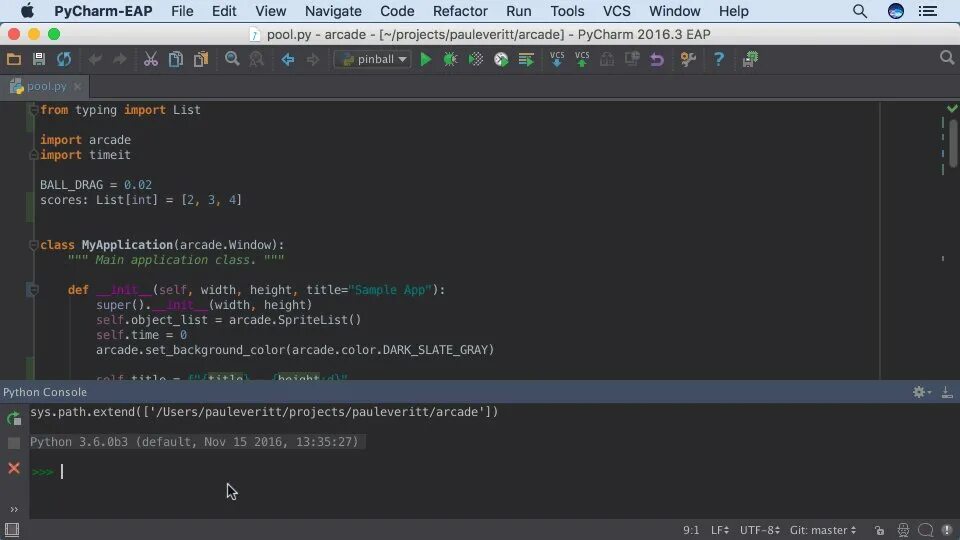Click the 9:1 cursor position indicator

click(691, 530)
